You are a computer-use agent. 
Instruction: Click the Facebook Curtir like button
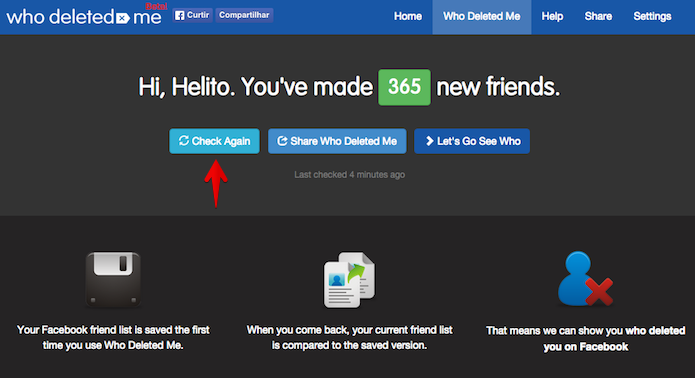click(192, 15)
